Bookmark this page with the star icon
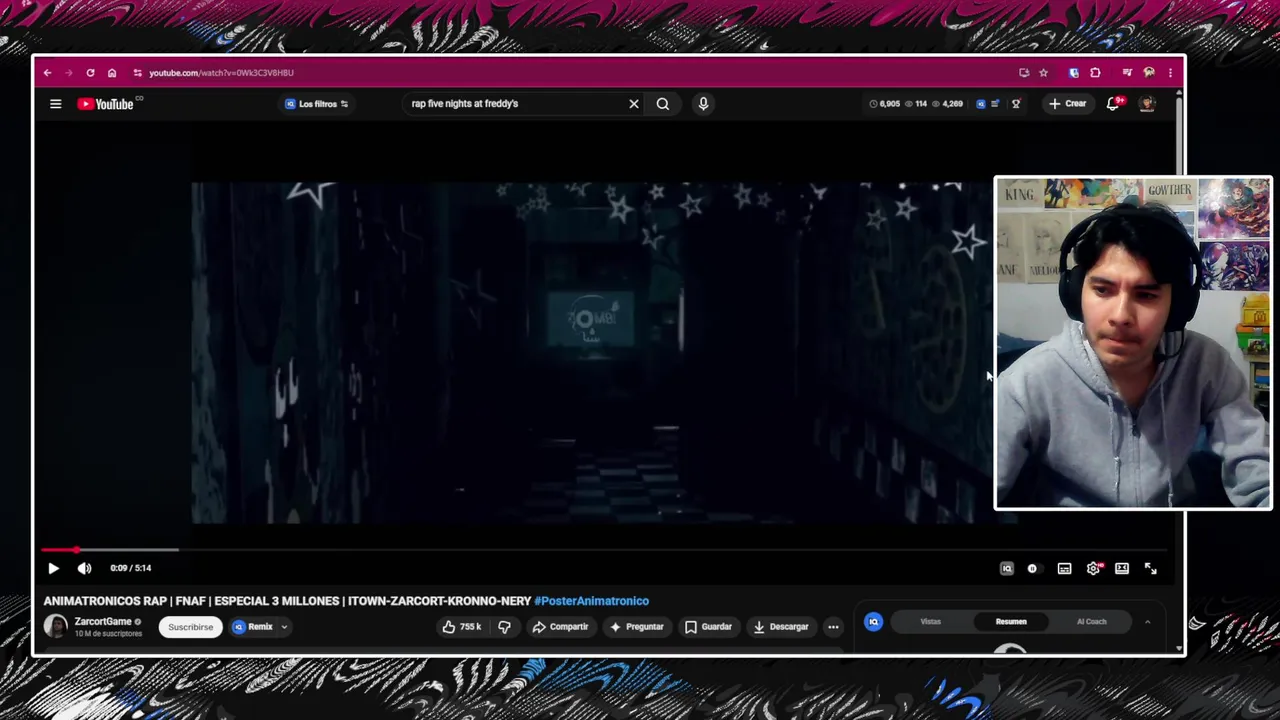This screenshot has width=1280, height=720. click(1043, 73)
